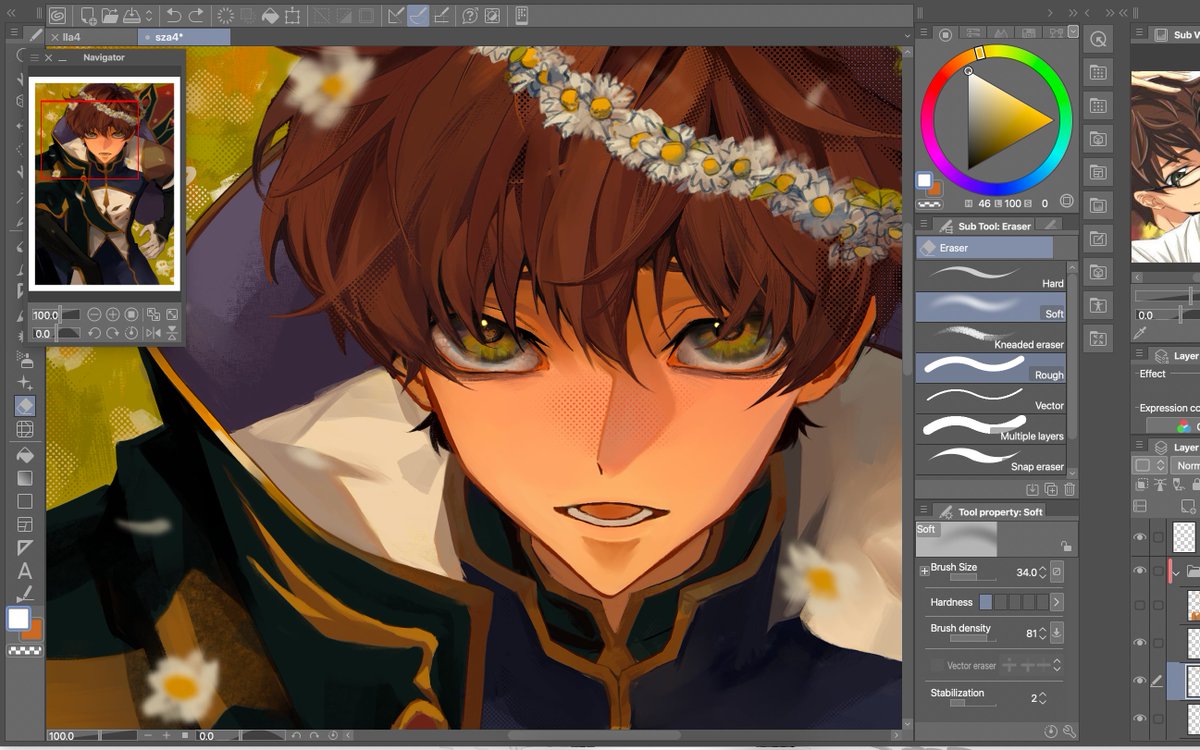
Task: Open Clip Studio launcher icon
Action: pyautogui.click(x=58, y=16)
